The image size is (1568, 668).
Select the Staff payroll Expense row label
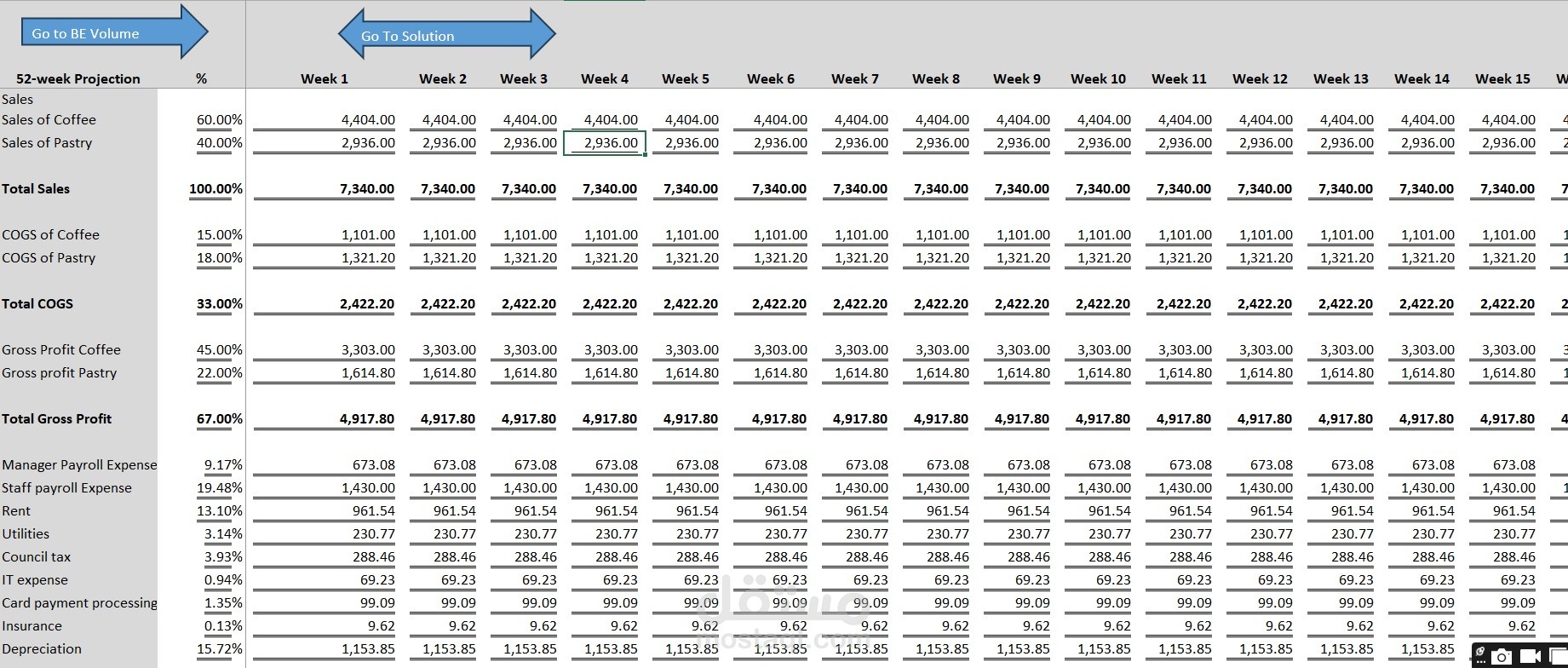coord(66,487)
